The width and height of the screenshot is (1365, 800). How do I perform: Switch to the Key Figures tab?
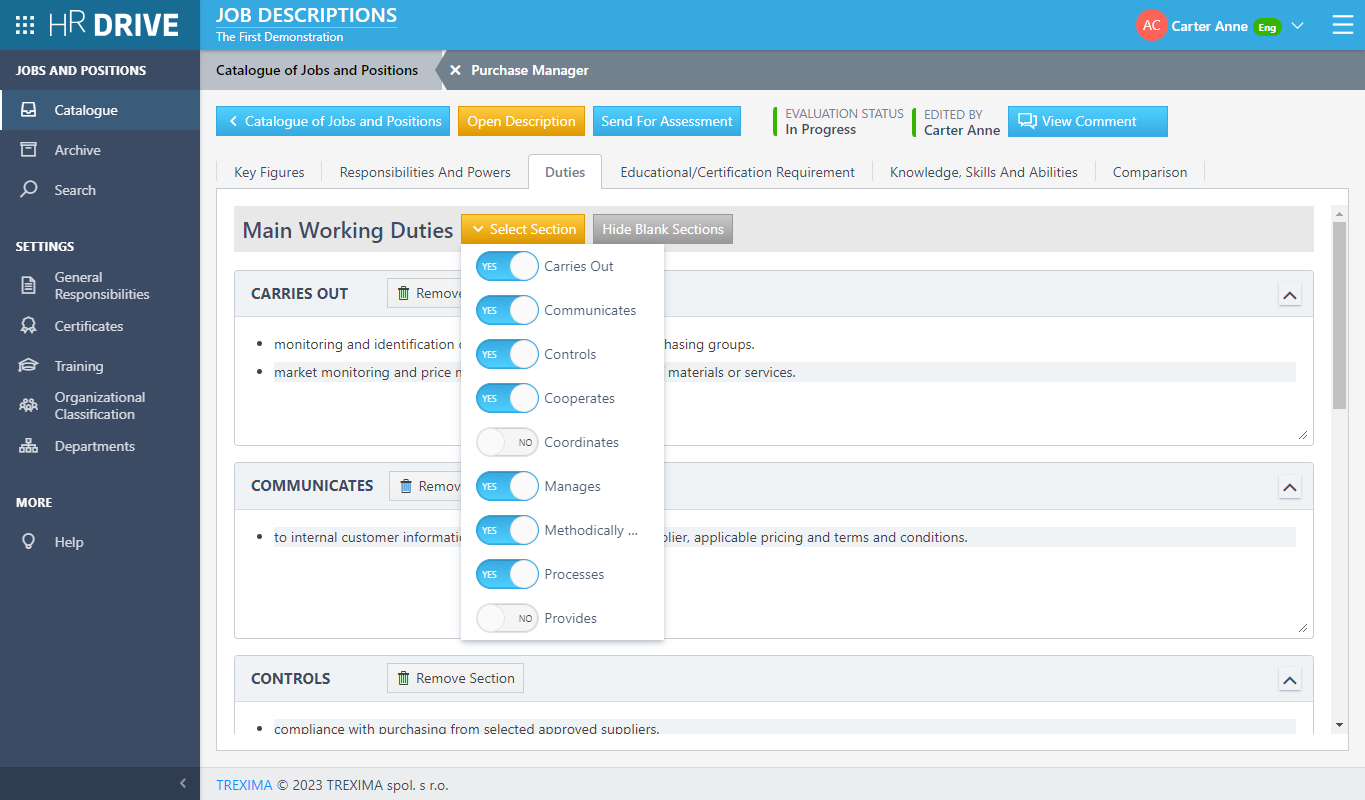tap(269, 172)
